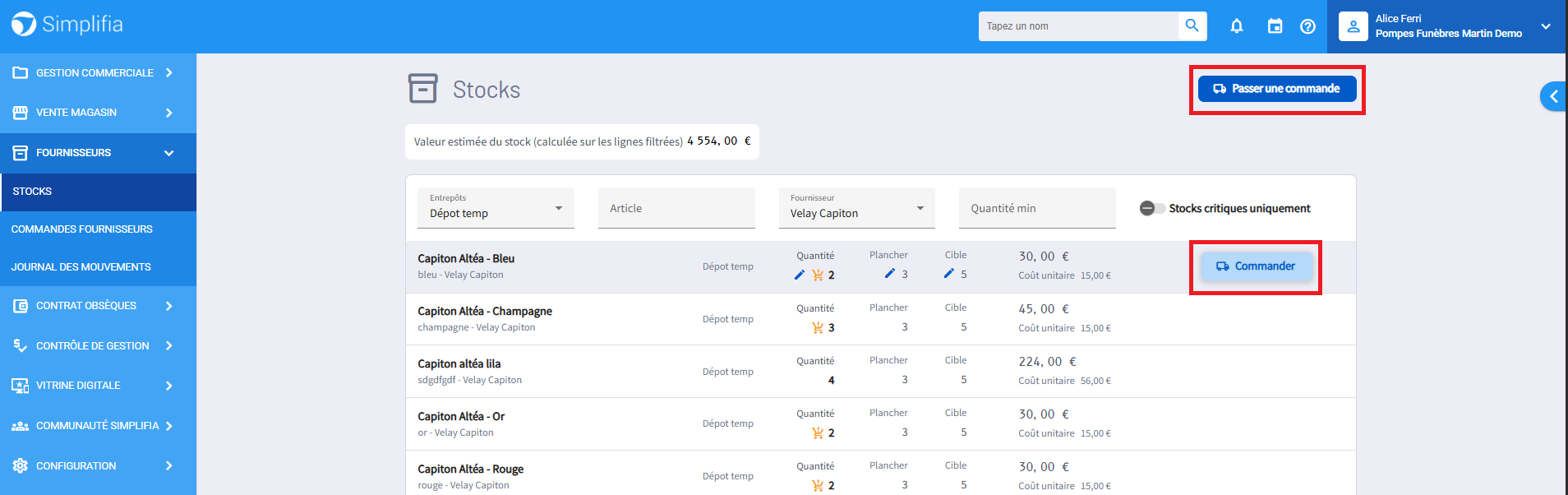The image size is (1568, 495).
Task: Edit Plancher pencil for Capiton Altéa Bleu
Action: click(890, 273)
